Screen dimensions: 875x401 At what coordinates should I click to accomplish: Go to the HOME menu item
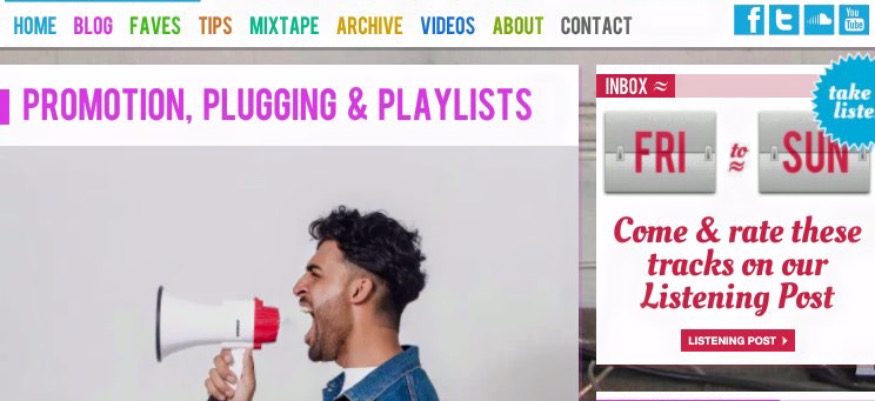tap(35, 26)
